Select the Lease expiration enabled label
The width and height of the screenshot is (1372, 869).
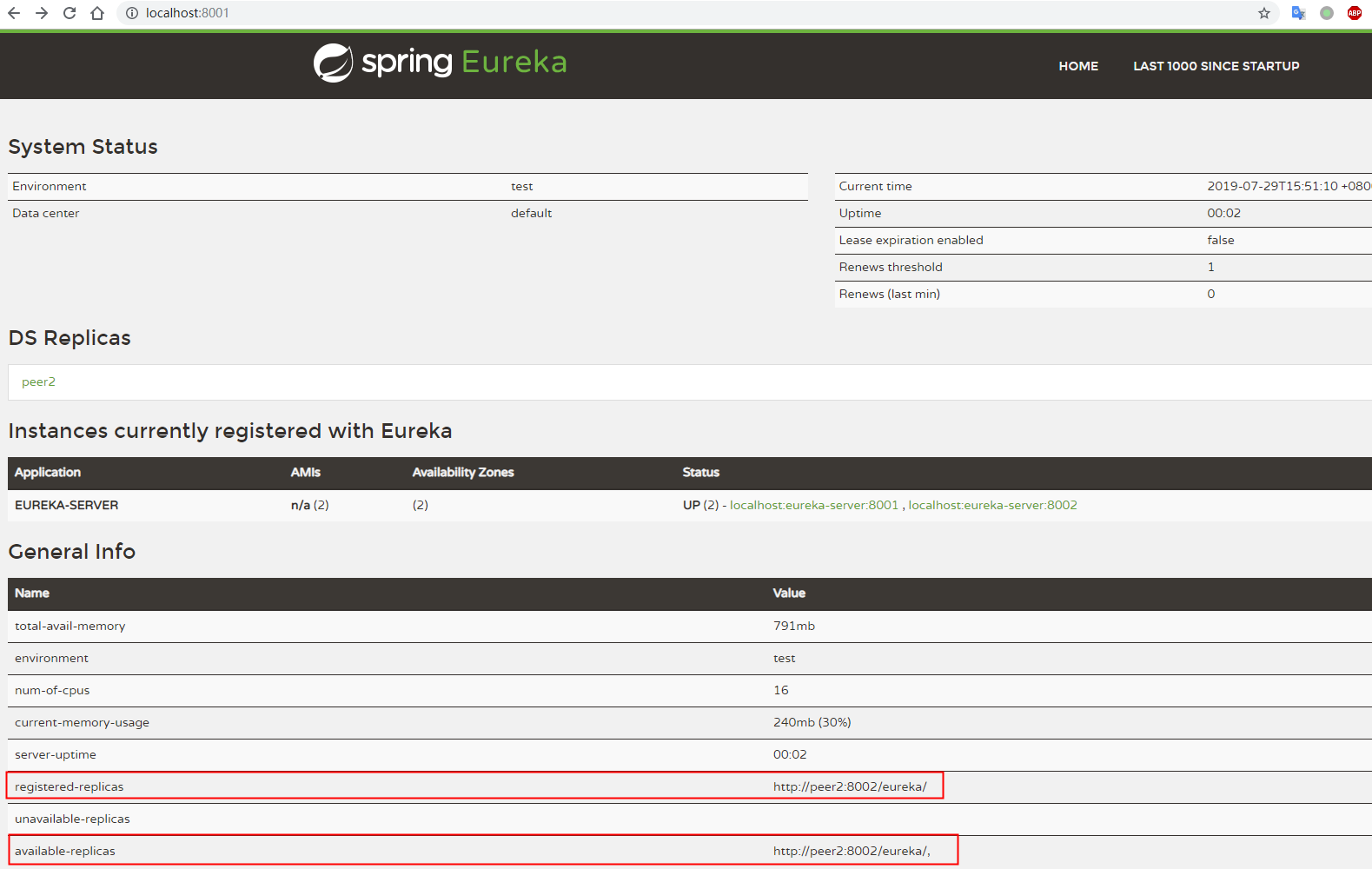(x=911, y=240)
